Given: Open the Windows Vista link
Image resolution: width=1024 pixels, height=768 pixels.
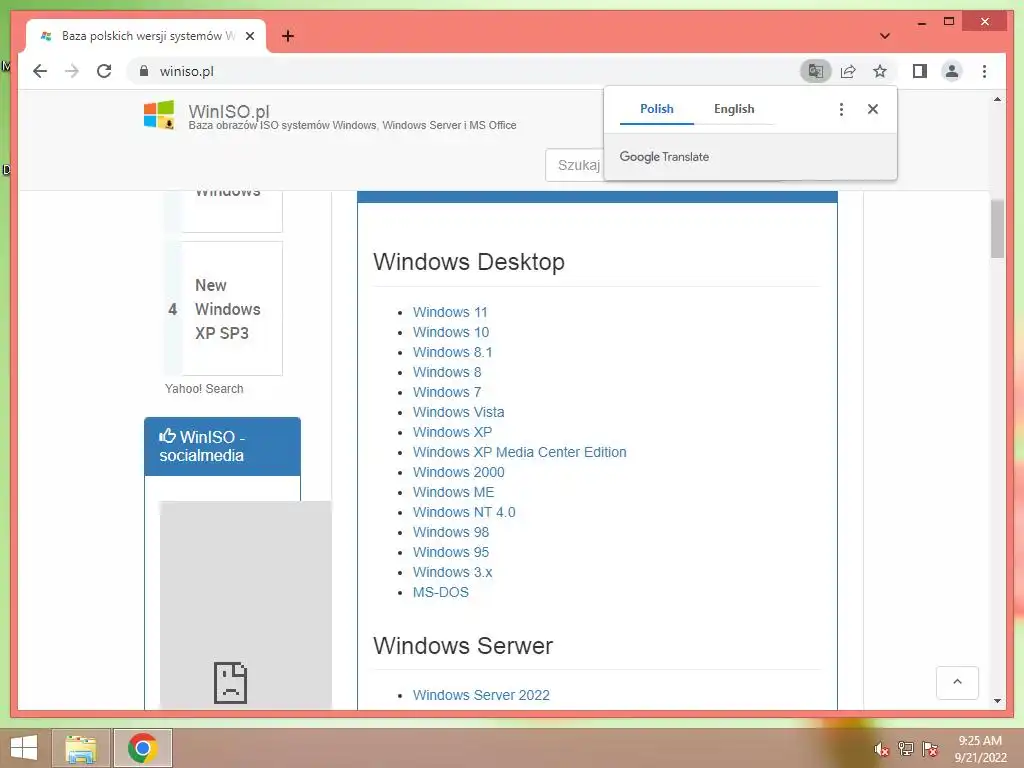Looking at the screenshot, I should 458,412.
